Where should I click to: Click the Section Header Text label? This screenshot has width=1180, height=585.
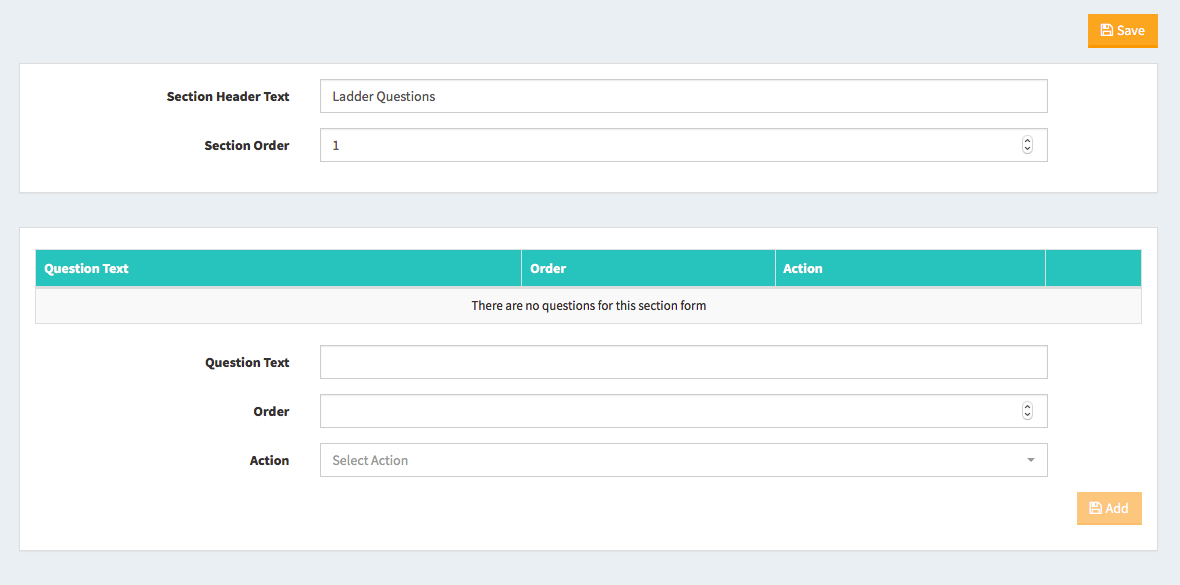(228, 96)
